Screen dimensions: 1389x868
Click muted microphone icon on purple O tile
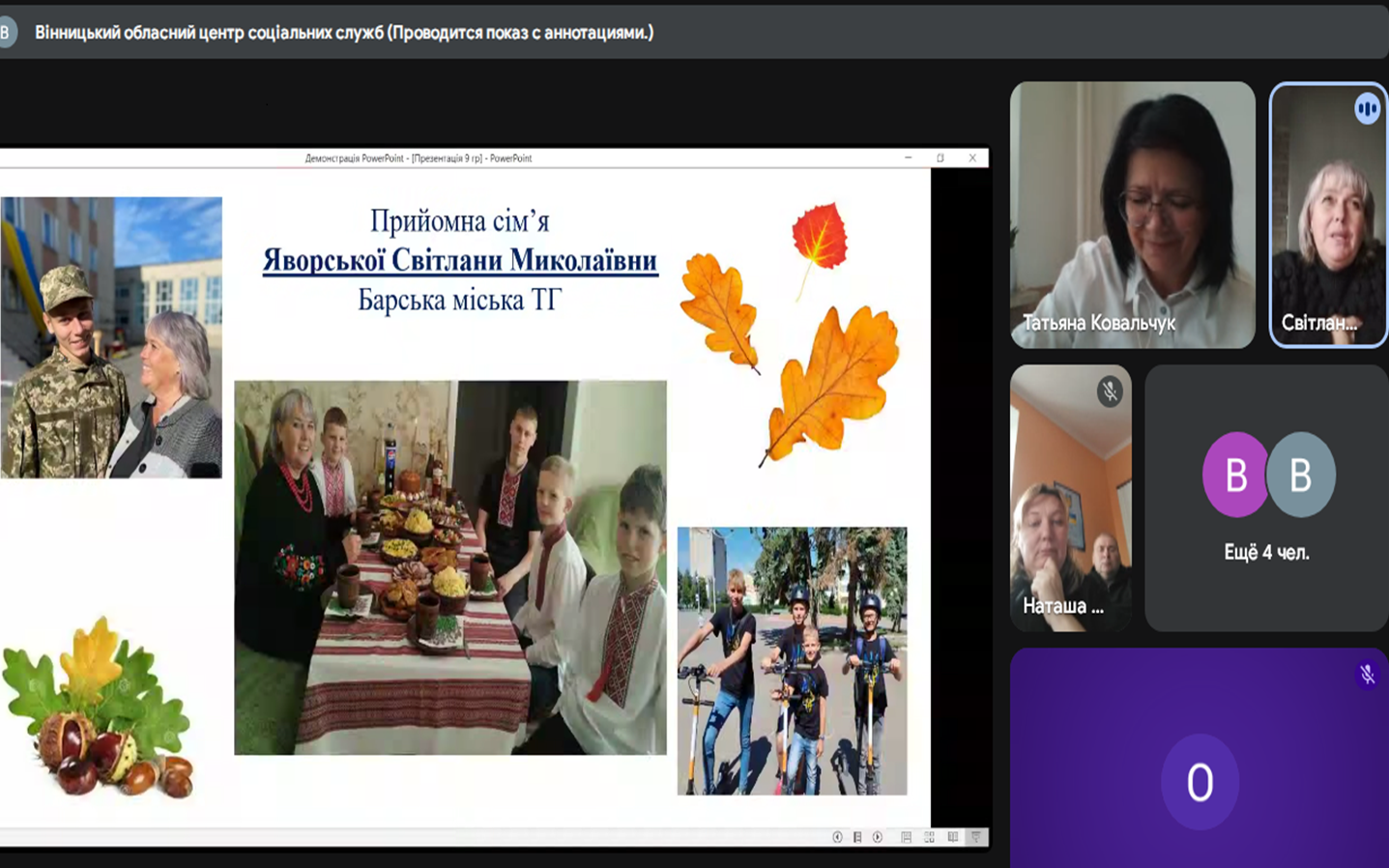[1367, 674]
